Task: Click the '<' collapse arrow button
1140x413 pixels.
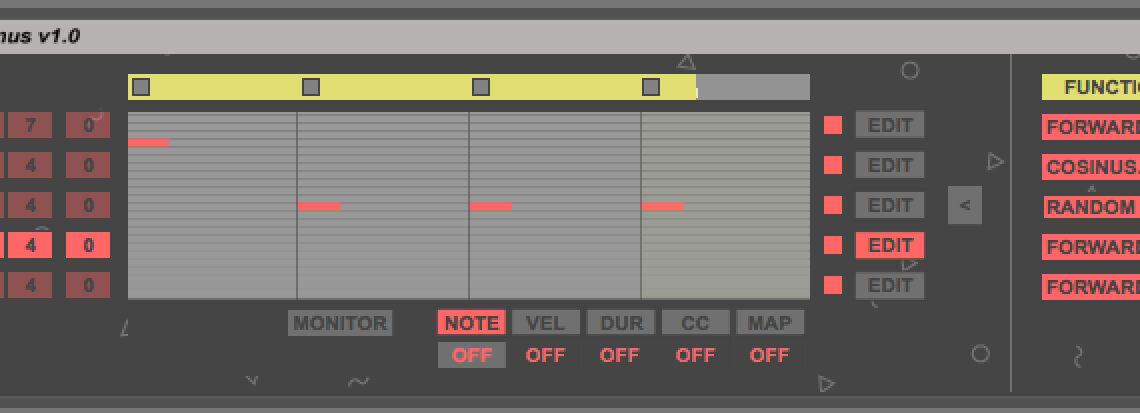Action: click(964, 205)
